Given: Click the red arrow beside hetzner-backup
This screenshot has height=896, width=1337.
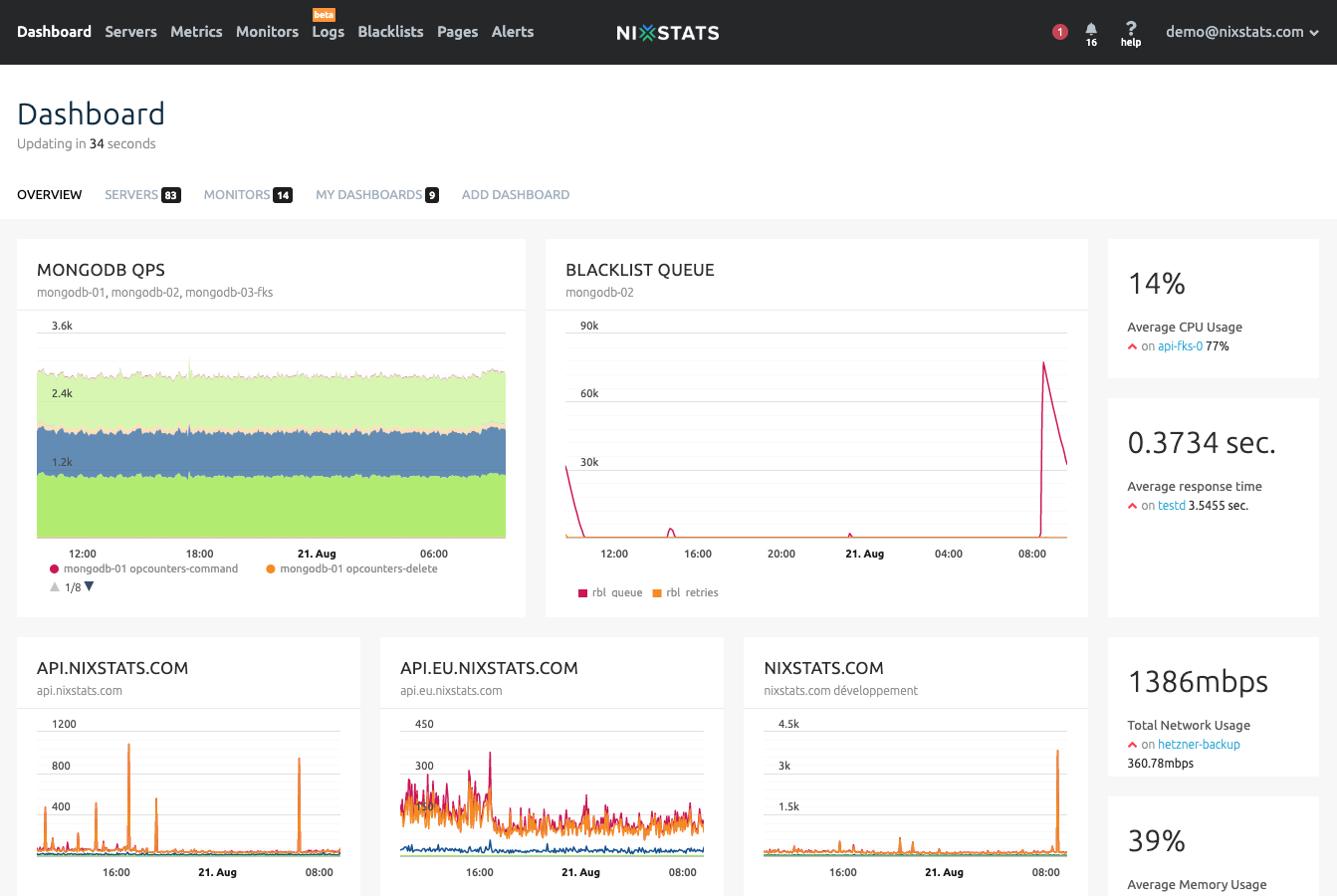Looking at the screenshot, I should (1132, 745).
